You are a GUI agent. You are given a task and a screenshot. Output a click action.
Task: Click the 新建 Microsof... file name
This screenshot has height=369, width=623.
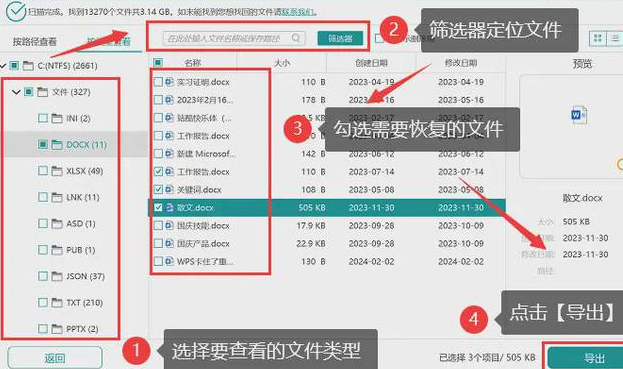[206, 154]
